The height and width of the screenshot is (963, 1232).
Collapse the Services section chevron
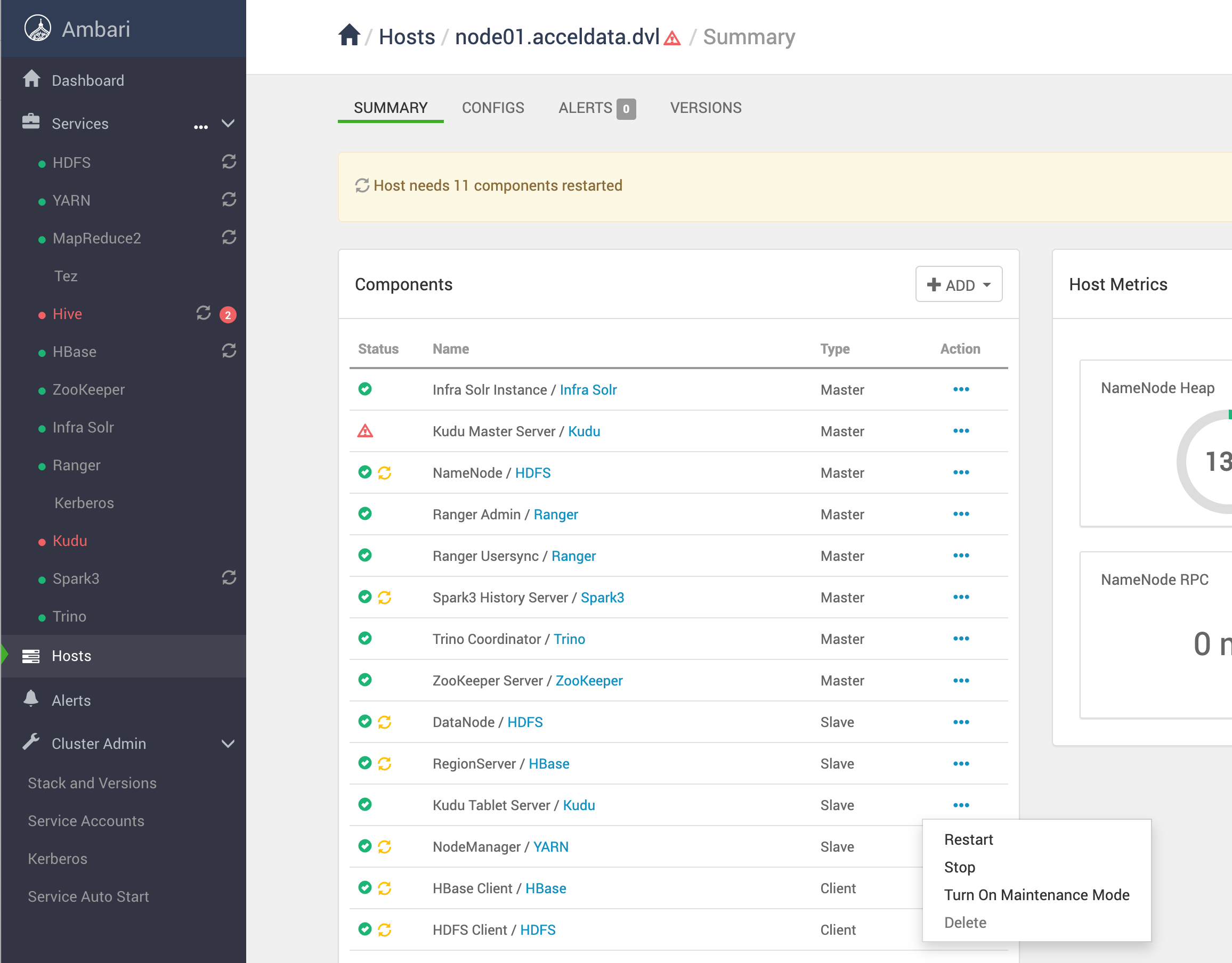click(x=228, y=124)
